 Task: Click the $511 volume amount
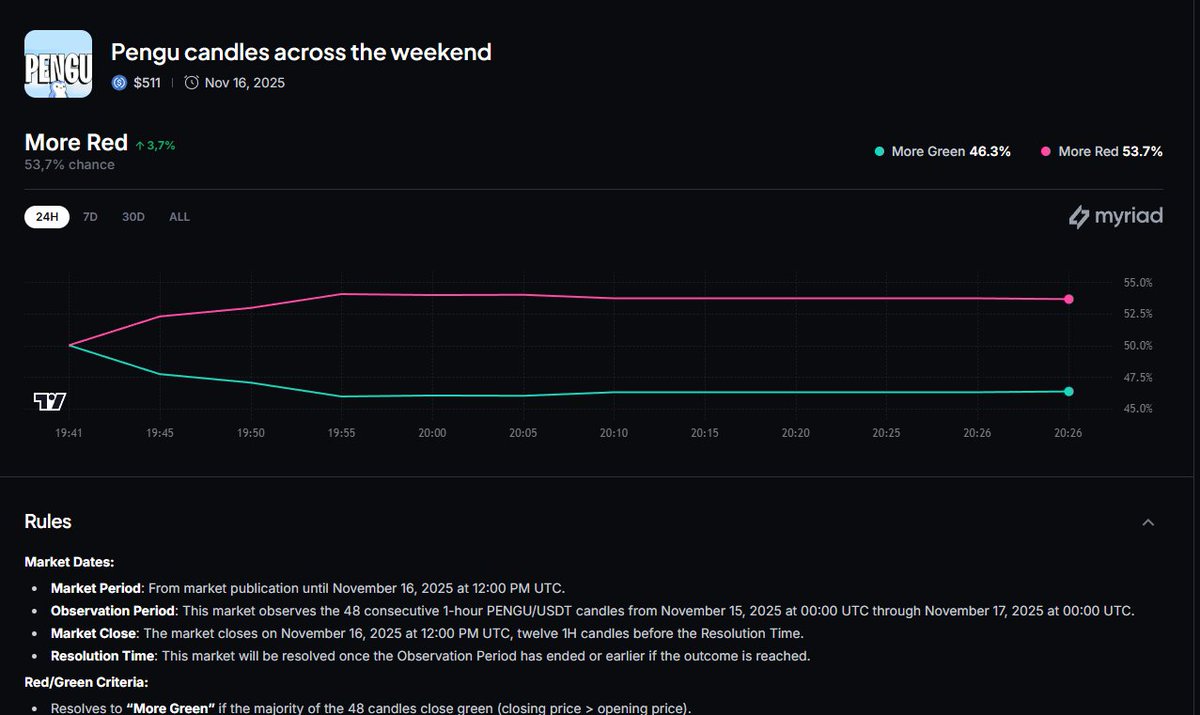coord(147,83)
